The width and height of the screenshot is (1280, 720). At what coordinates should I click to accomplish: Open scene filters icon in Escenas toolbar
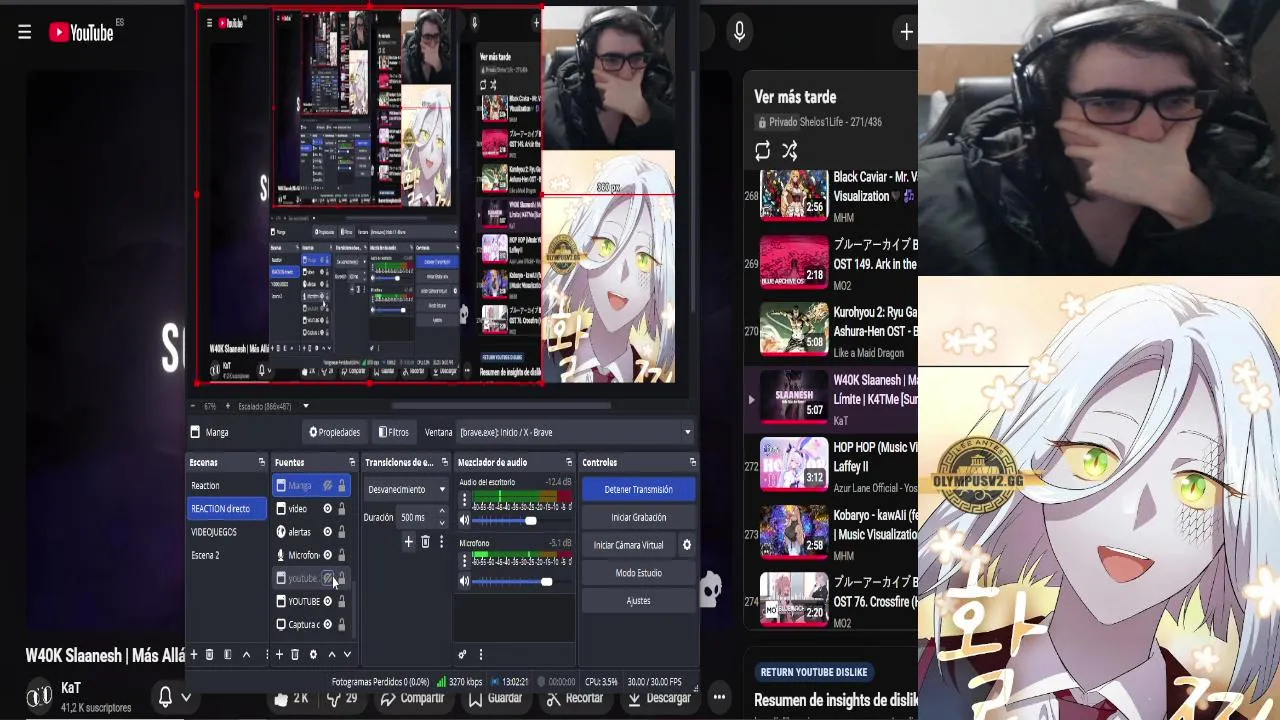pos(227,654)
